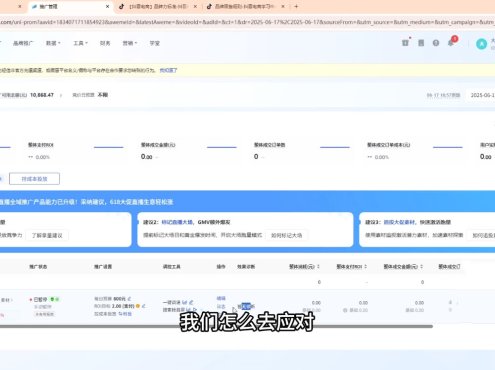Switch to the 推广管理 browser tab
Image resolution: width=495 pixels, height=370 pixels.
[x=70, y=6]
